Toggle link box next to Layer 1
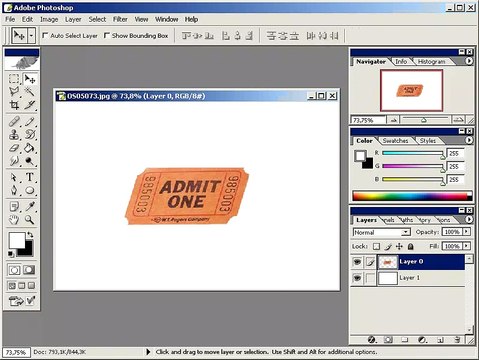This screenshot has height=360, width=479. (370, 278)
